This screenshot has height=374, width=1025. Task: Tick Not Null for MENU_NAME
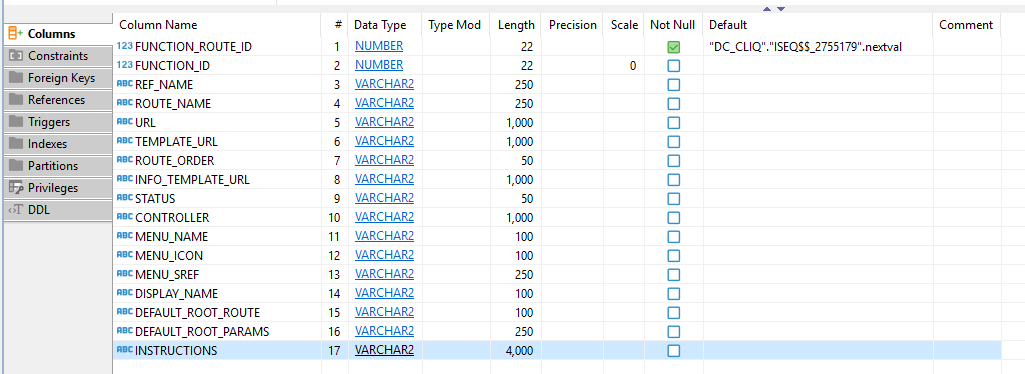(673, 237)
